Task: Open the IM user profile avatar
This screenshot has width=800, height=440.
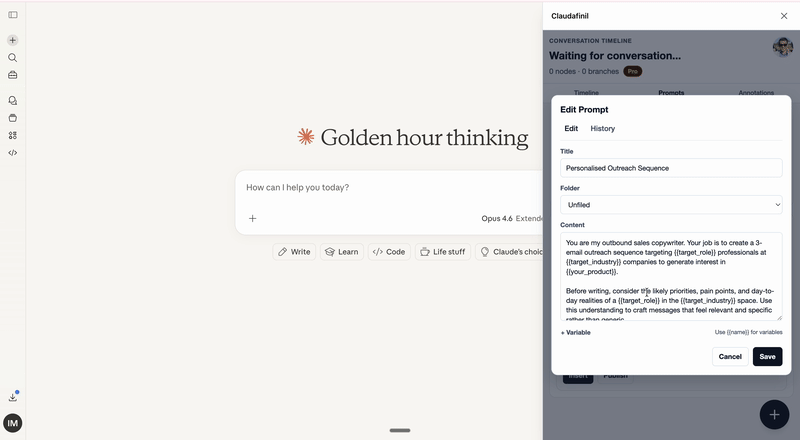Action: [13, 423]
